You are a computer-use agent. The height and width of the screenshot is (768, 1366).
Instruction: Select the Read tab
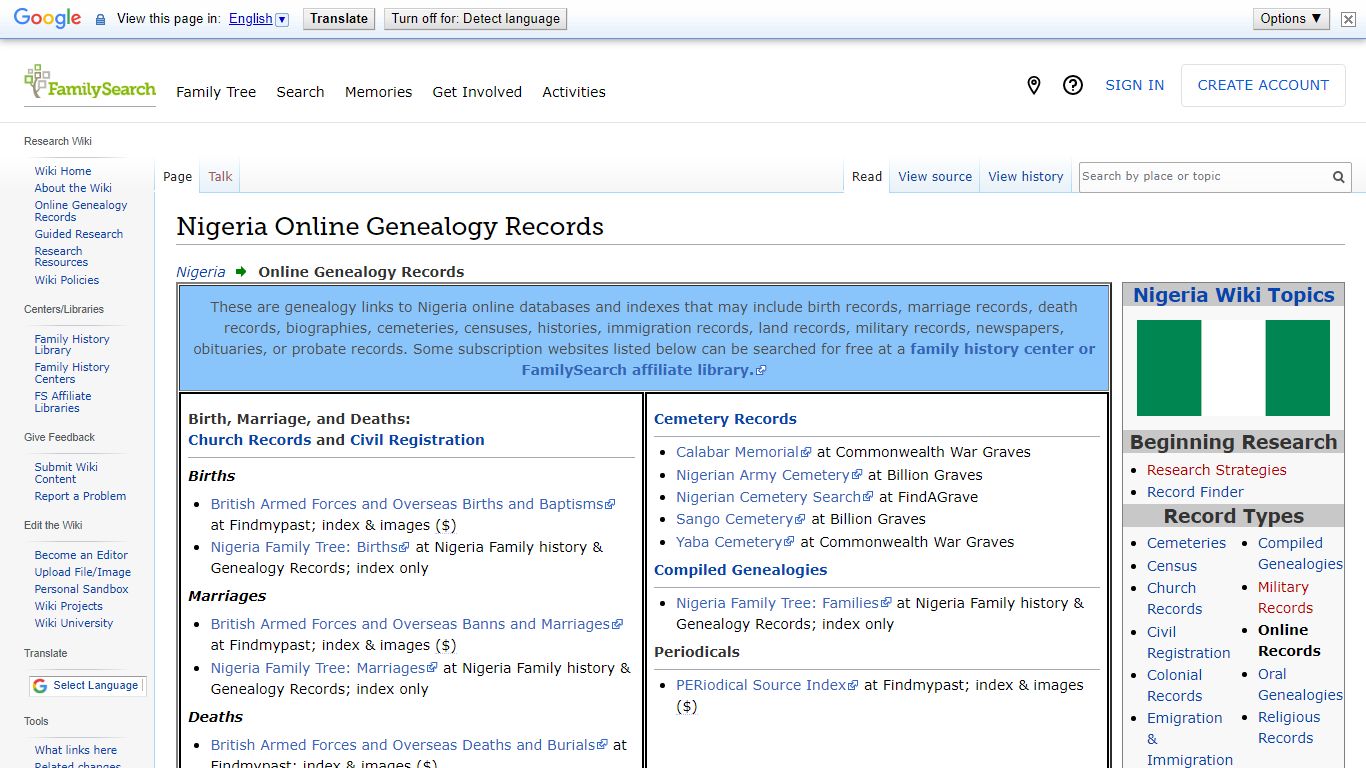(x=867, y=177)
